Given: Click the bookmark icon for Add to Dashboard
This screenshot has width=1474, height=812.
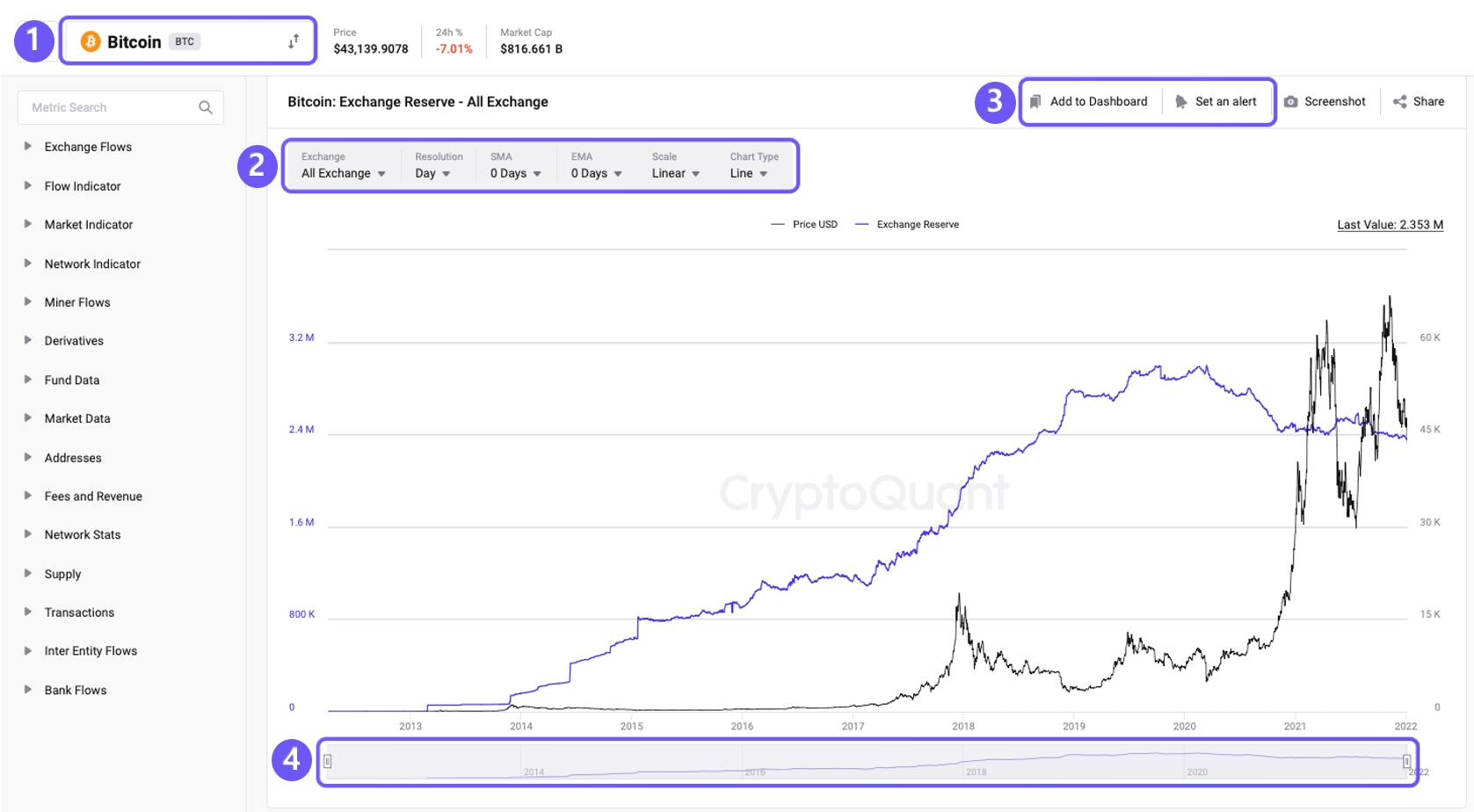Looking at the screenshot, I should [1035, 102].
